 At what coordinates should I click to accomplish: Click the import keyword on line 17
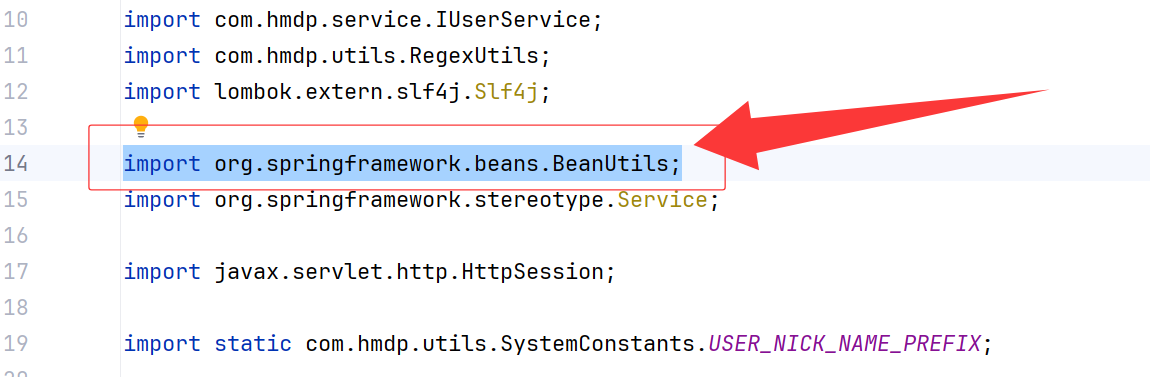161,272
